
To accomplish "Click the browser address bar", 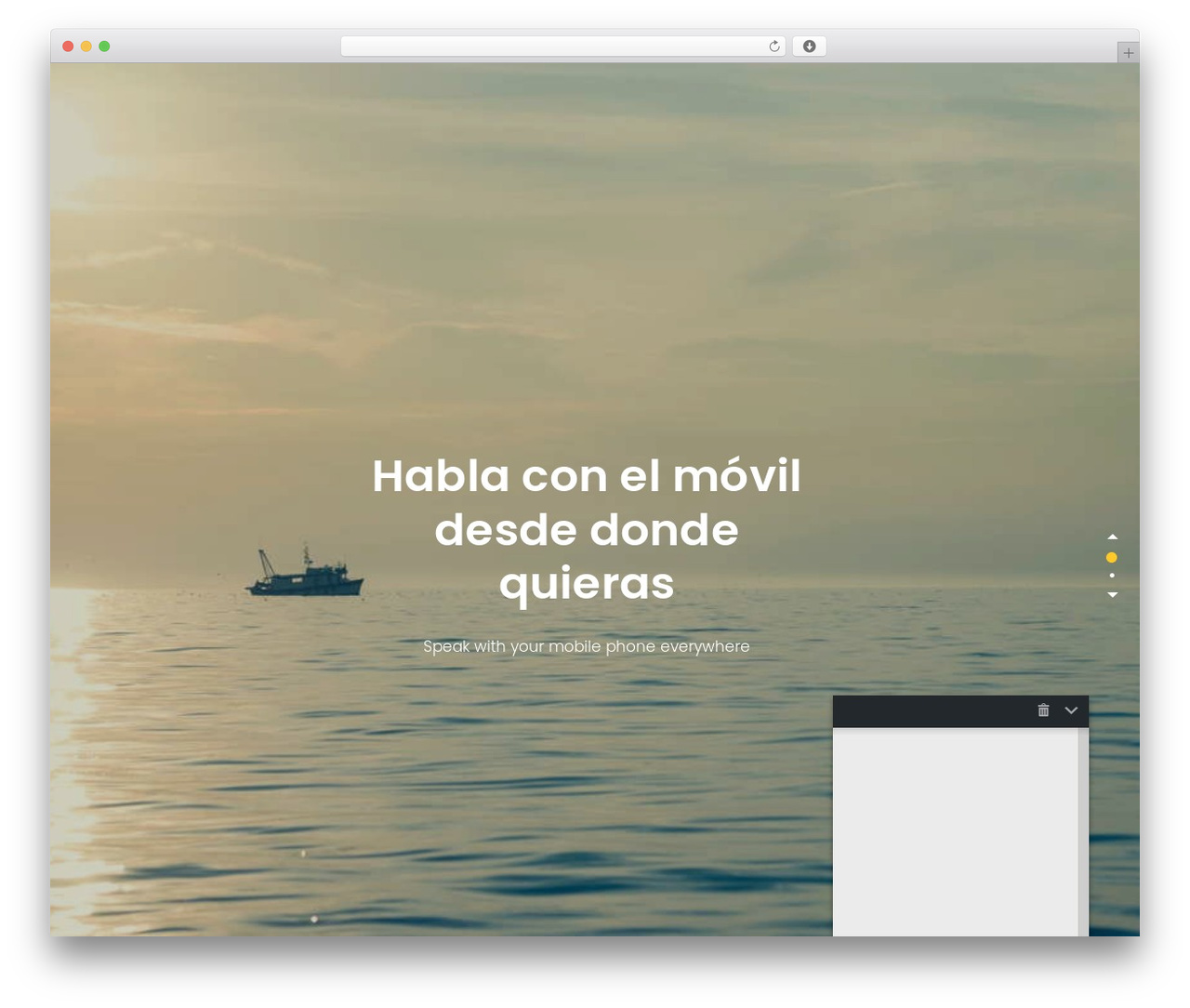I will [x=562, y=46].
